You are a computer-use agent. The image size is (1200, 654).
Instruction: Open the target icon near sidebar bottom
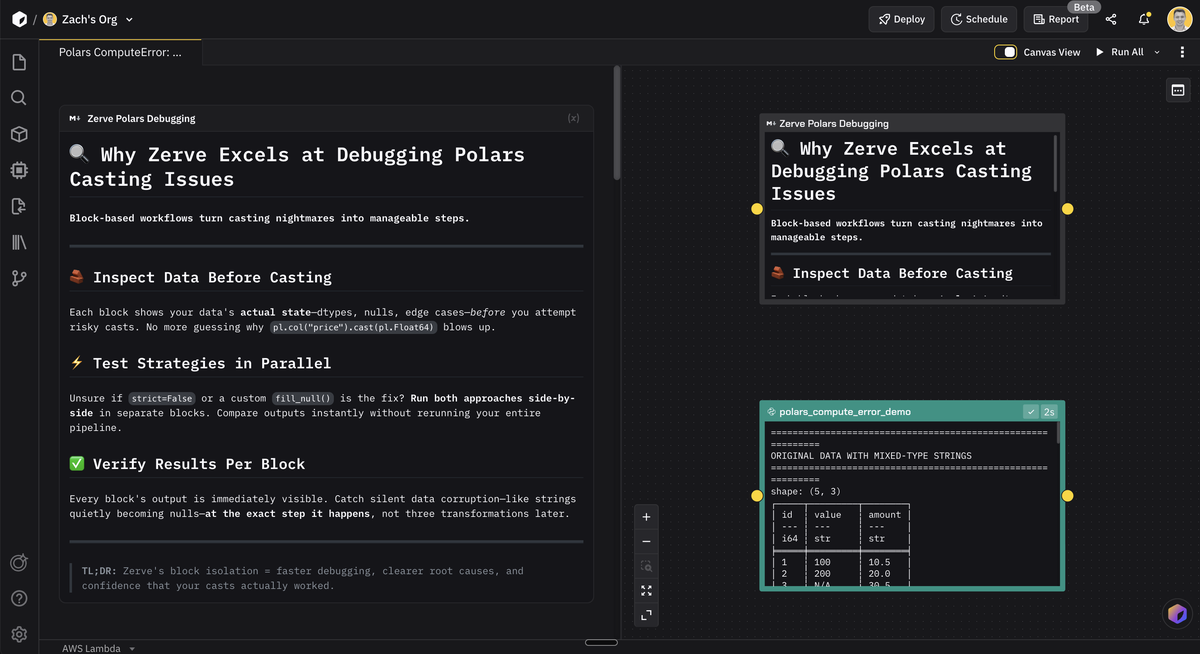[x=19, y=562]
